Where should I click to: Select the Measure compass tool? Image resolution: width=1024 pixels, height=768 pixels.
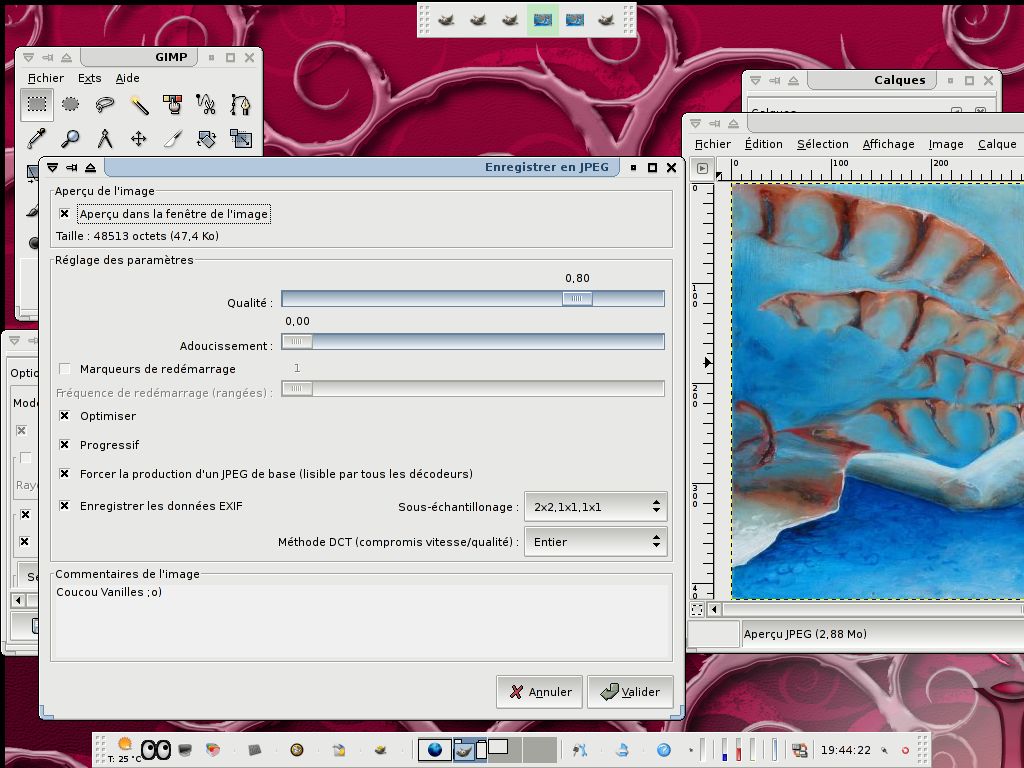point(104,138)
